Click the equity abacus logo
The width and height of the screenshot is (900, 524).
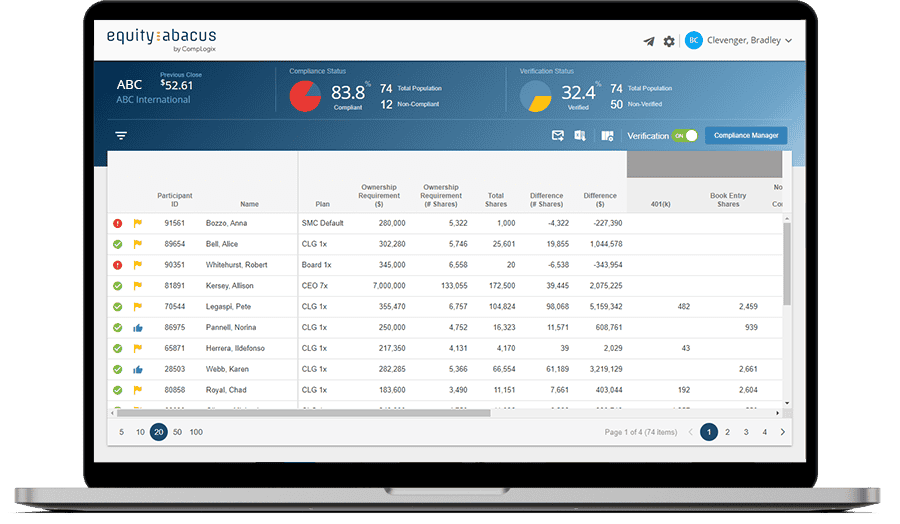click(x=161, y=39)
